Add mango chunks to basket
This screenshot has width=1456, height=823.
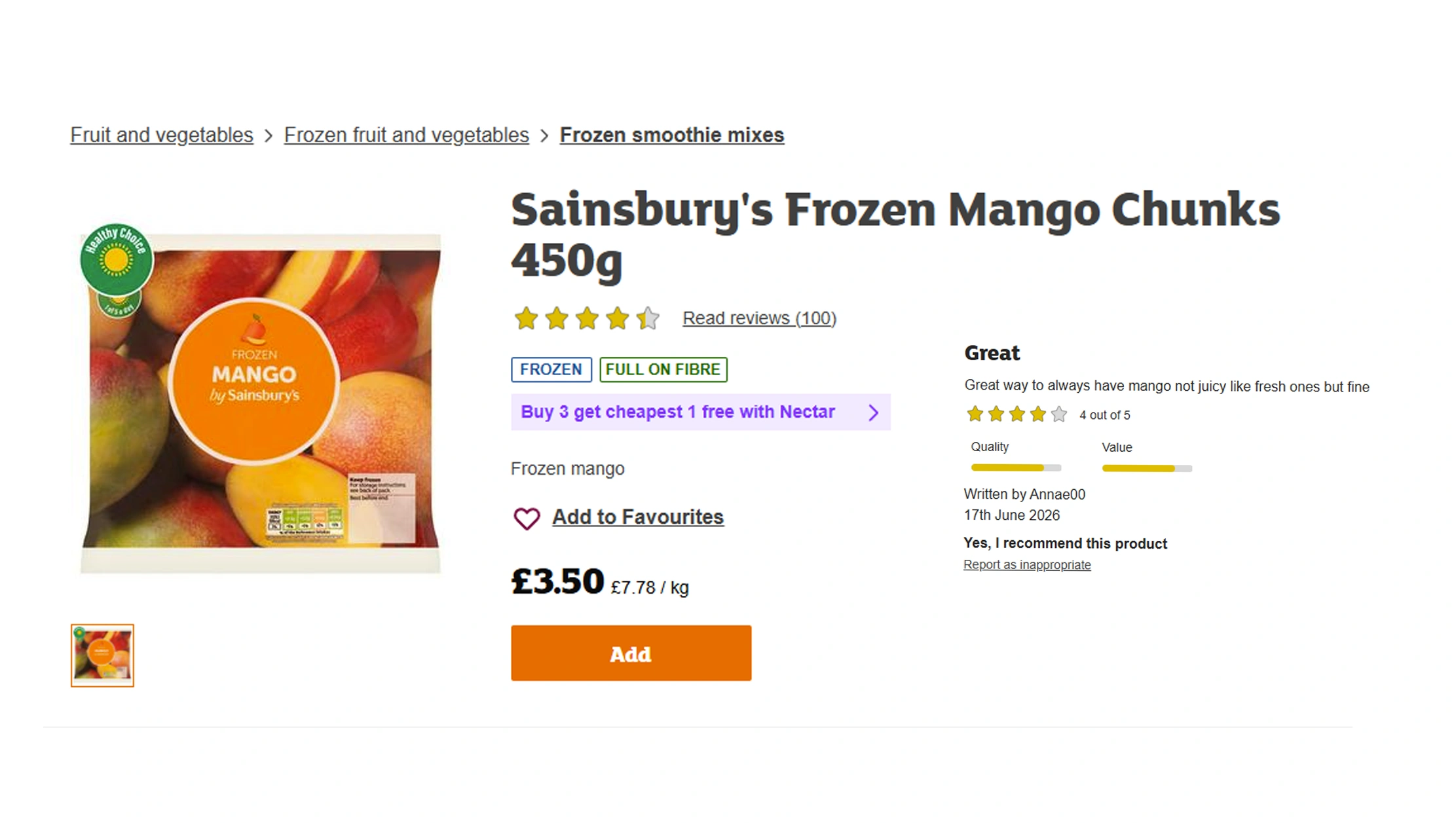point(631,653)
